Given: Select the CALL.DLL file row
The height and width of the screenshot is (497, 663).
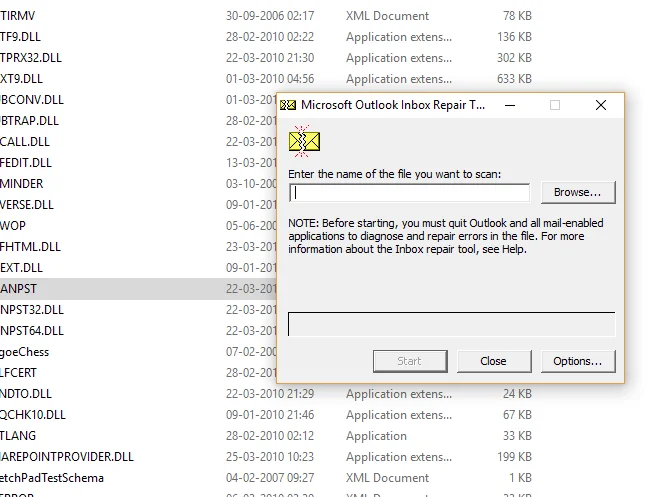Looking at the screenshot, I should 138,142.
